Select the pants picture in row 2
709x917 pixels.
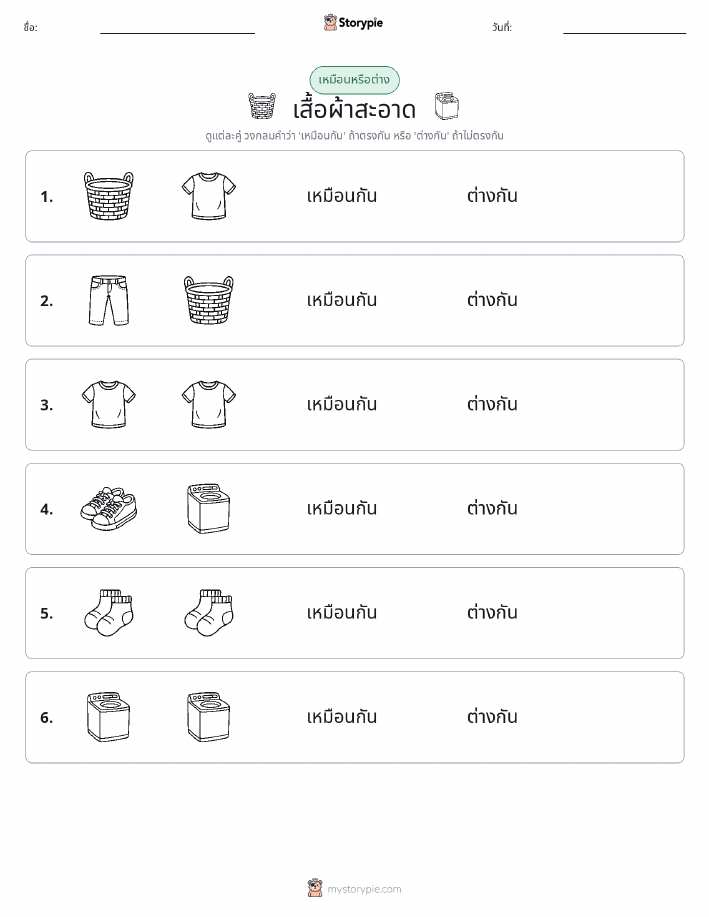pyautogui.click(x=109, y=300)
